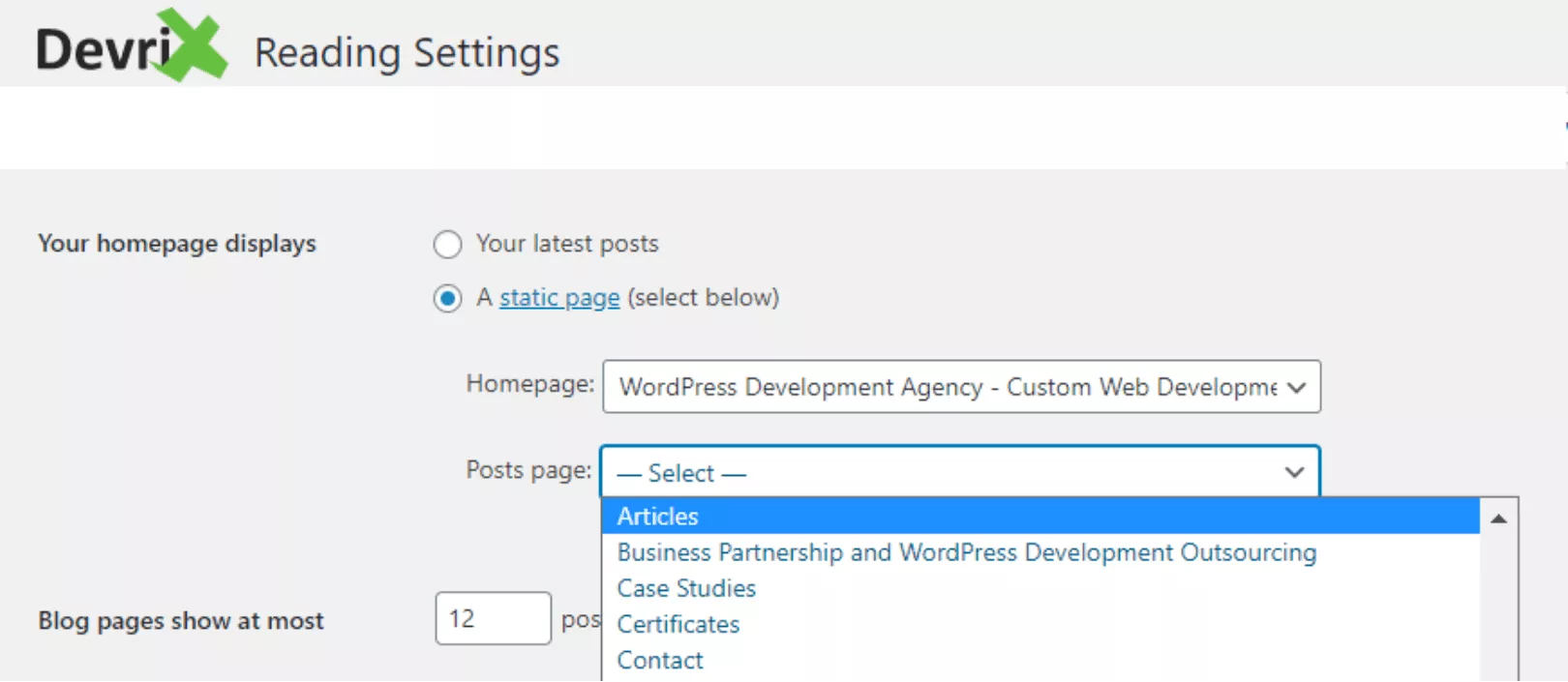Choose Contact from the list
This screenshot has height=682, width=1568.
1040,660
